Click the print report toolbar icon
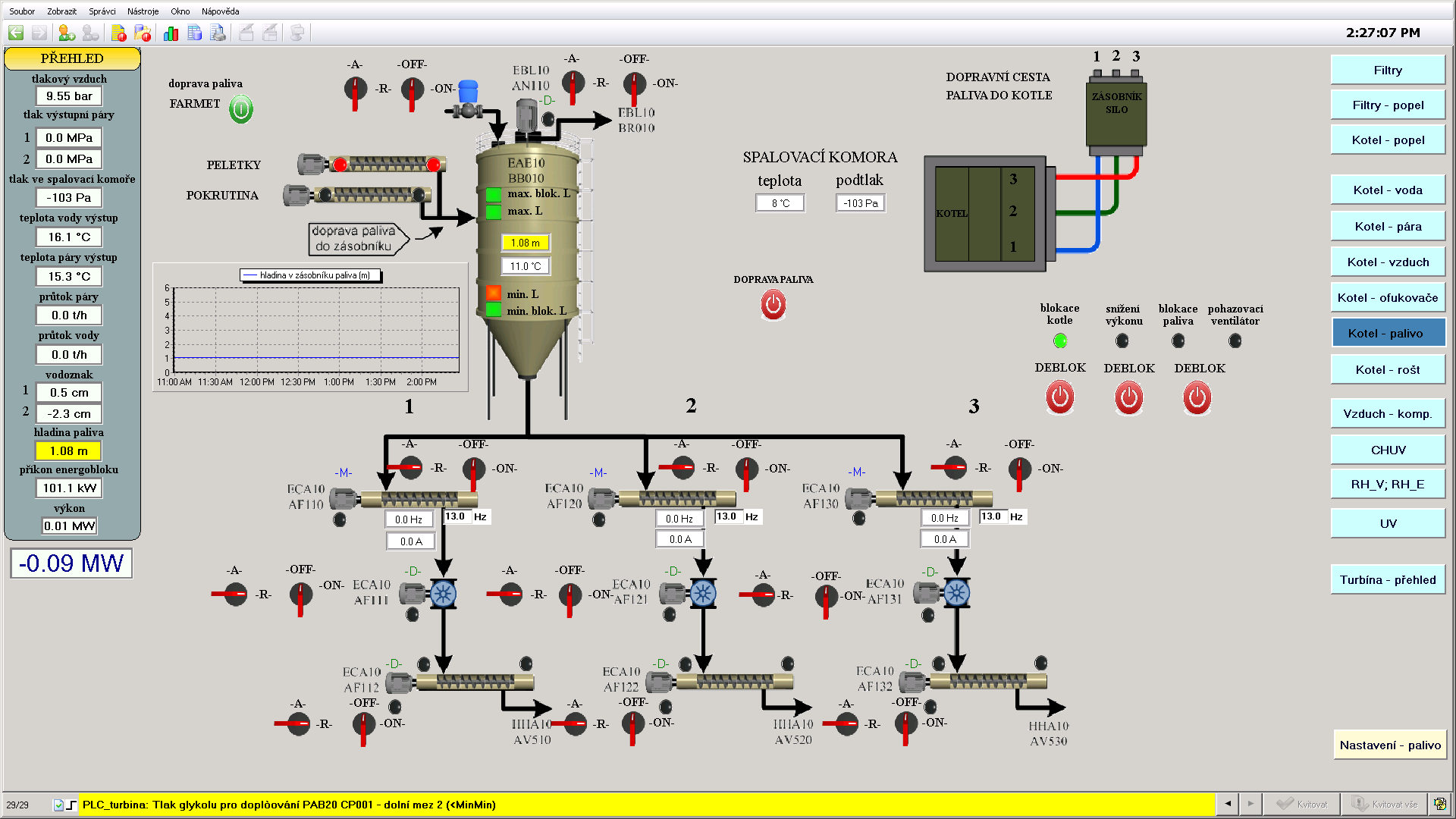The image size is (1456, 819). tap(218, 33)
